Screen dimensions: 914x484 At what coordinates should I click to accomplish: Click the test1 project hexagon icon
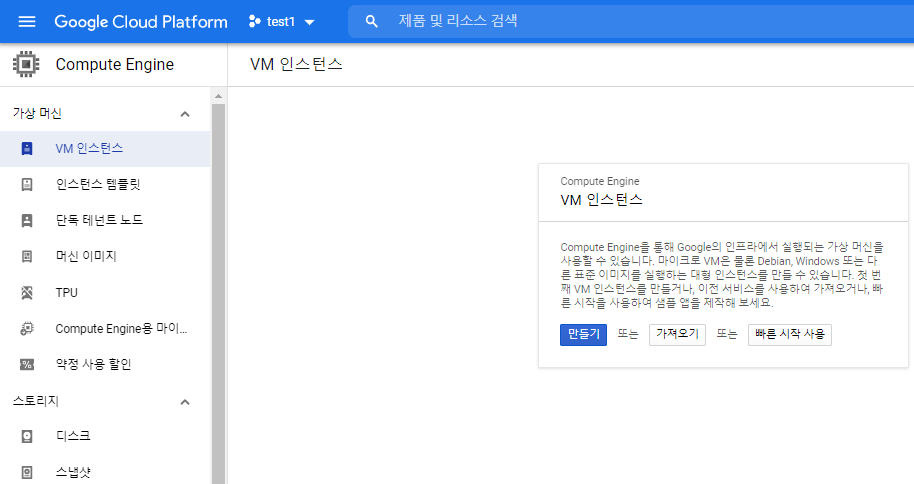pyautogui.click(x=254, y=22)
